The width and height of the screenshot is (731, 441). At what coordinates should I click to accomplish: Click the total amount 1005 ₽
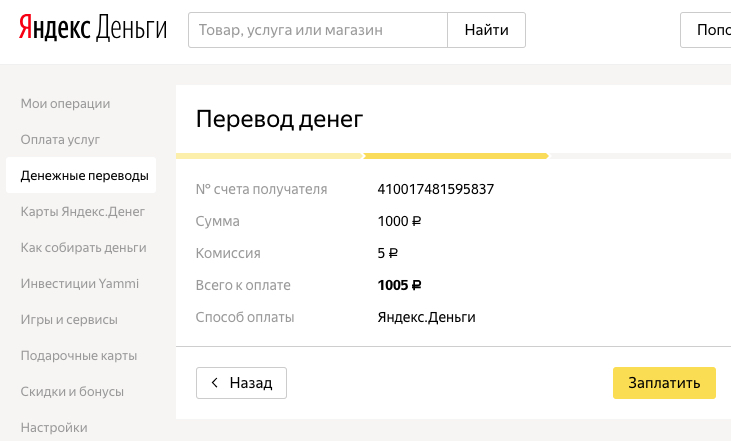[x=399, y=285]
